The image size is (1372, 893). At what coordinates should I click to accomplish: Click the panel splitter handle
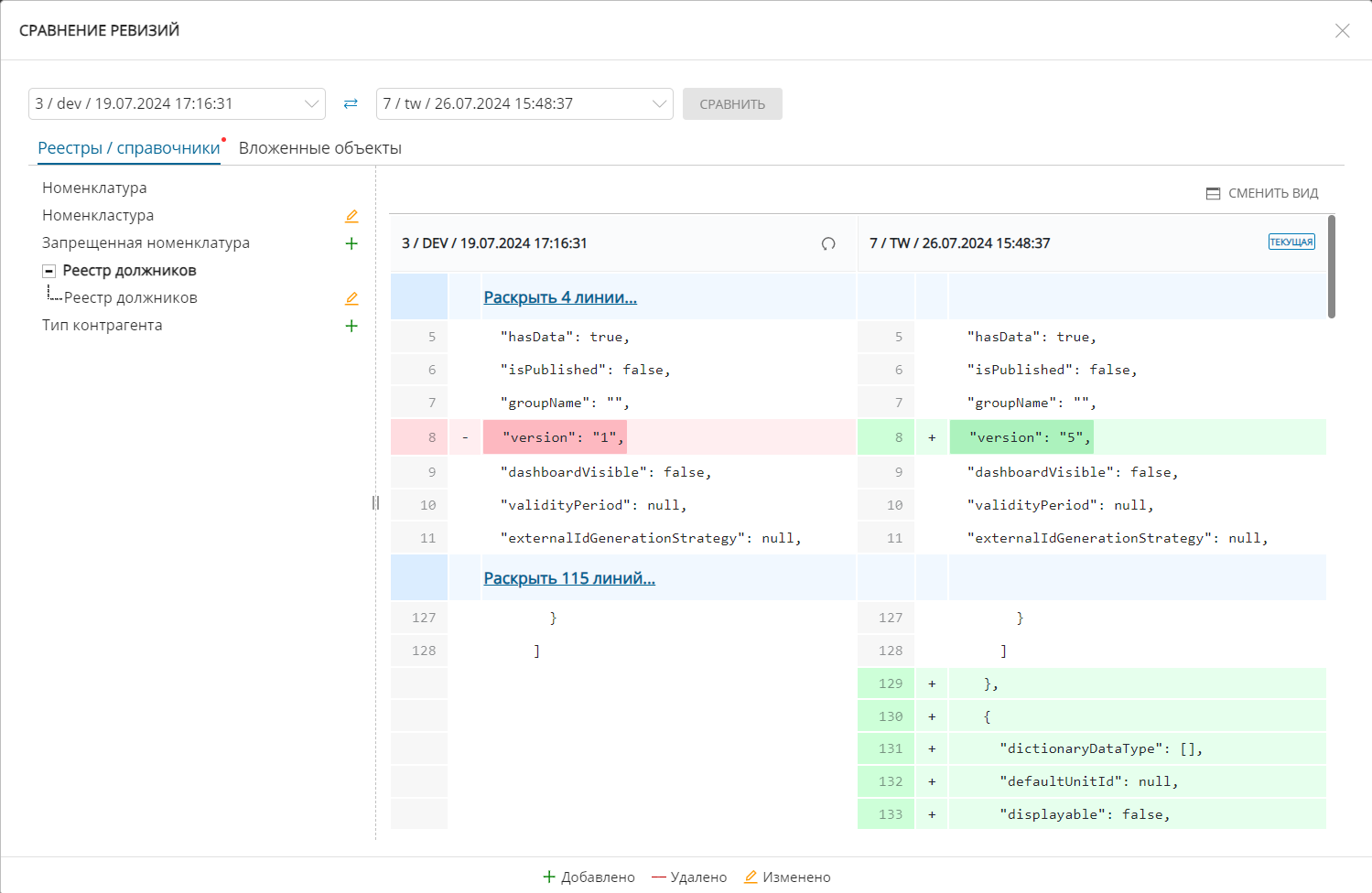coord(375,502)
